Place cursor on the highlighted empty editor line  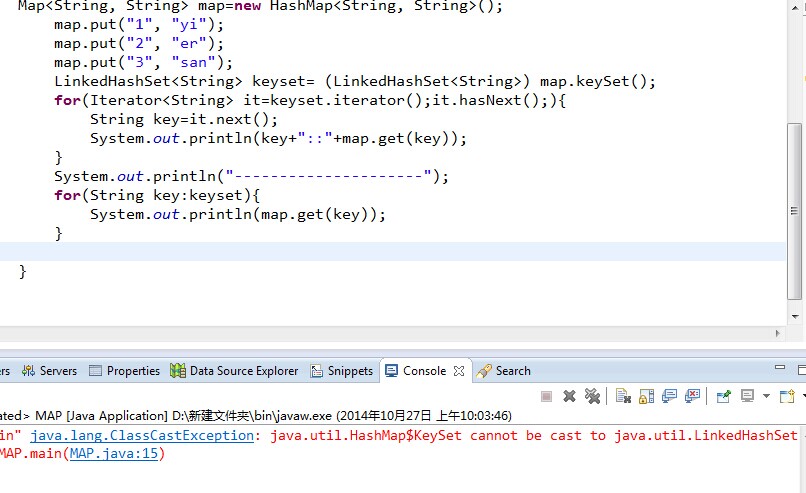(393, 251)
